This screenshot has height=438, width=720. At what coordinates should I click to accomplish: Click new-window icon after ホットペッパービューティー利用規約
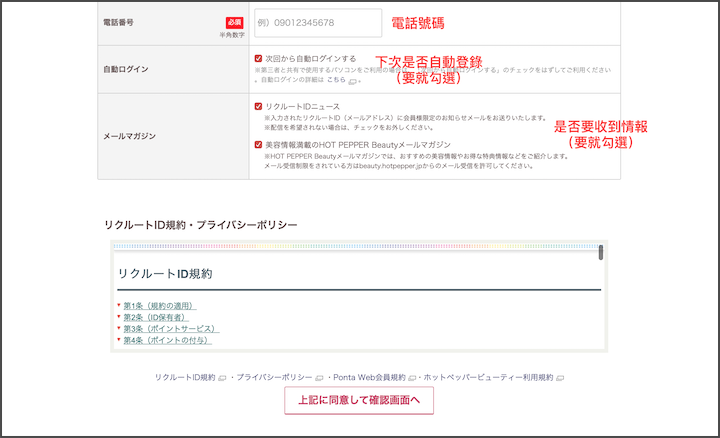coord(560,378)
